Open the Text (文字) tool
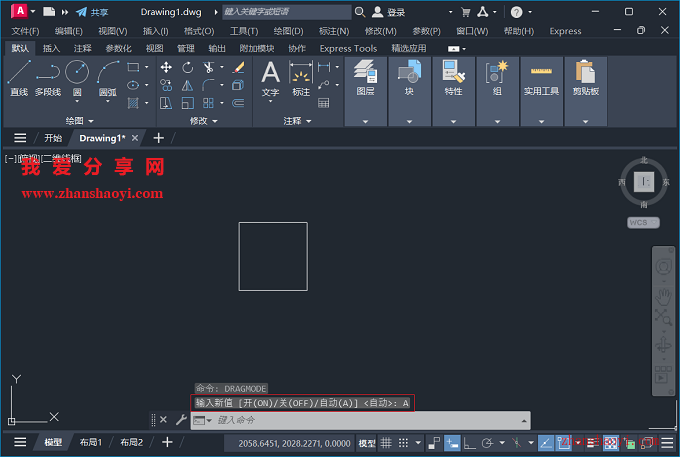The height and width of the screenshot is (457, 680). tap(271, 78)
